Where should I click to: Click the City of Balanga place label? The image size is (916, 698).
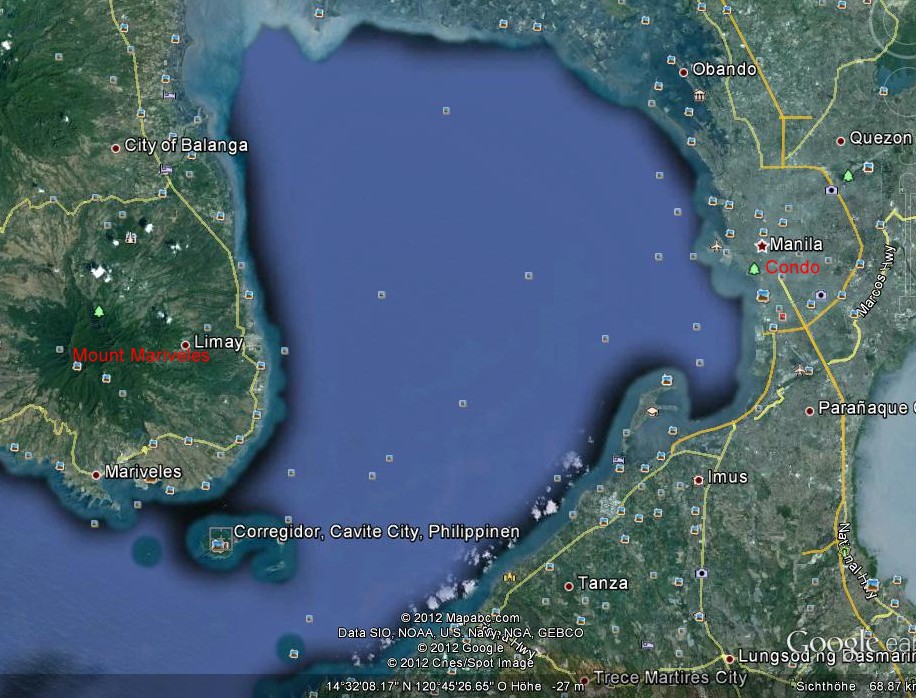(x=185, y=146)
